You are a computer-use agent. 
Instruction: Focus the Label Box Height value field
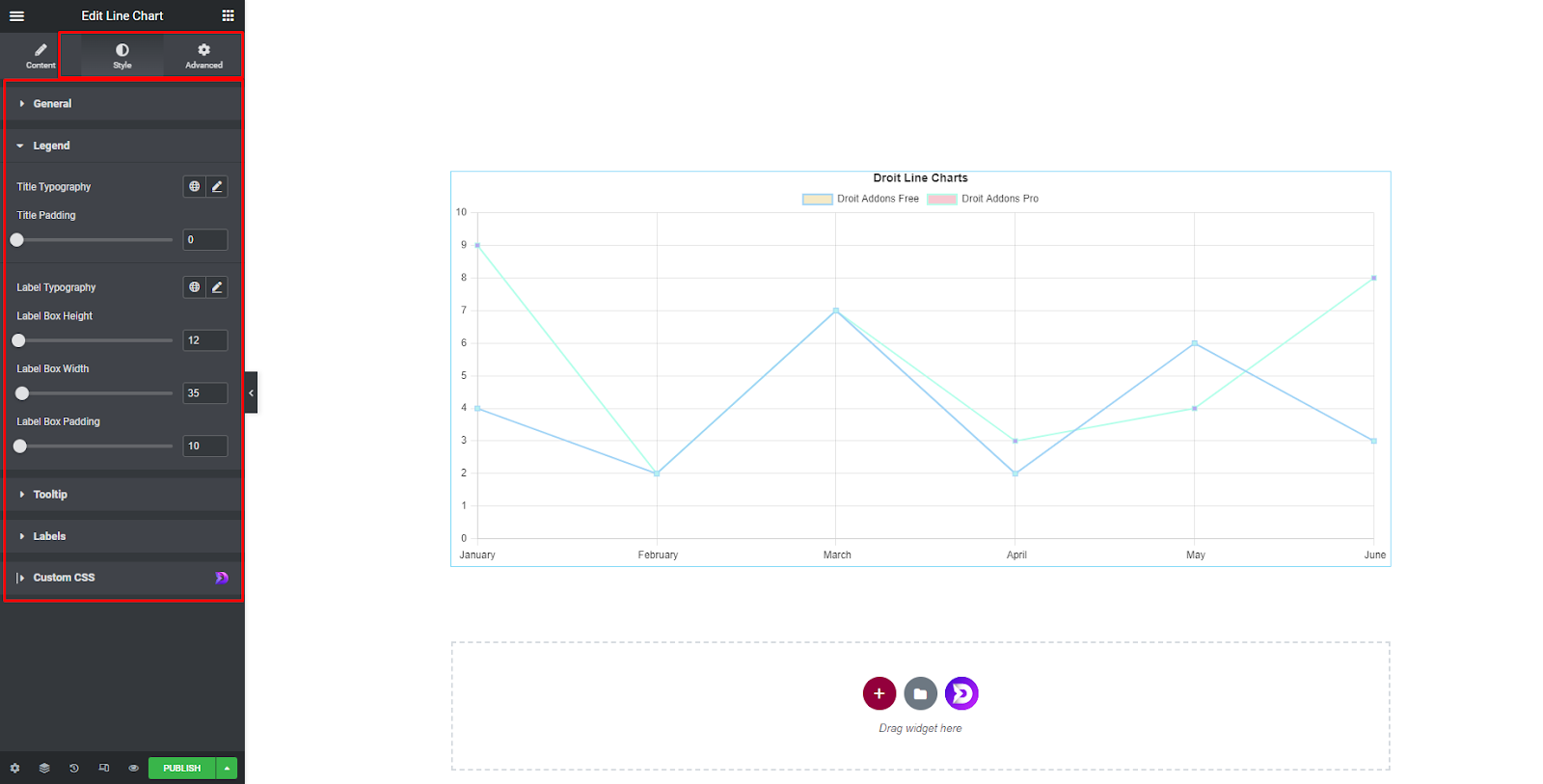click(205, 340)
